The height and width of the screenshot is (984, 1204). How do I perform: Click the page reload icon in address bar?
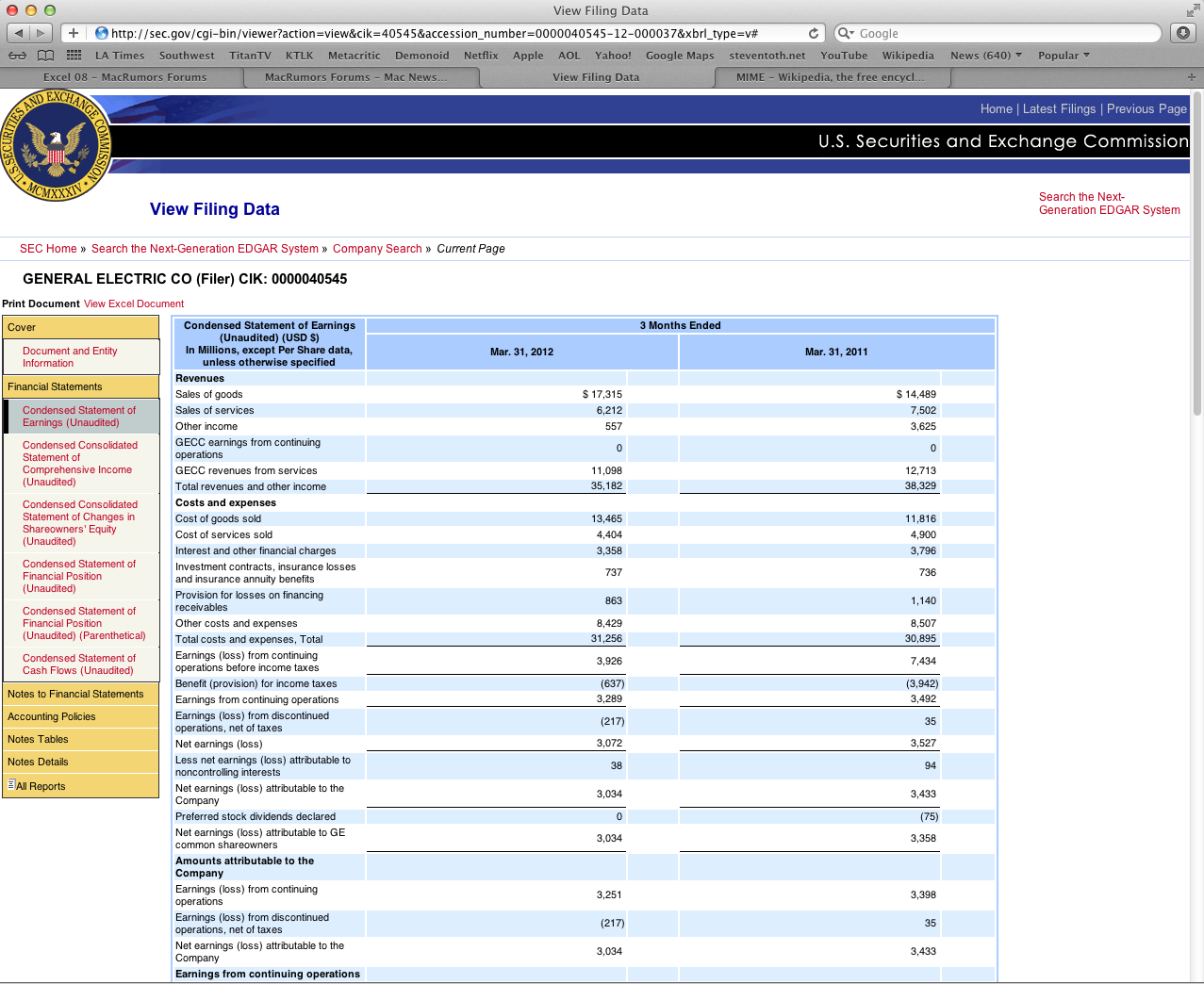coord(814,33)
